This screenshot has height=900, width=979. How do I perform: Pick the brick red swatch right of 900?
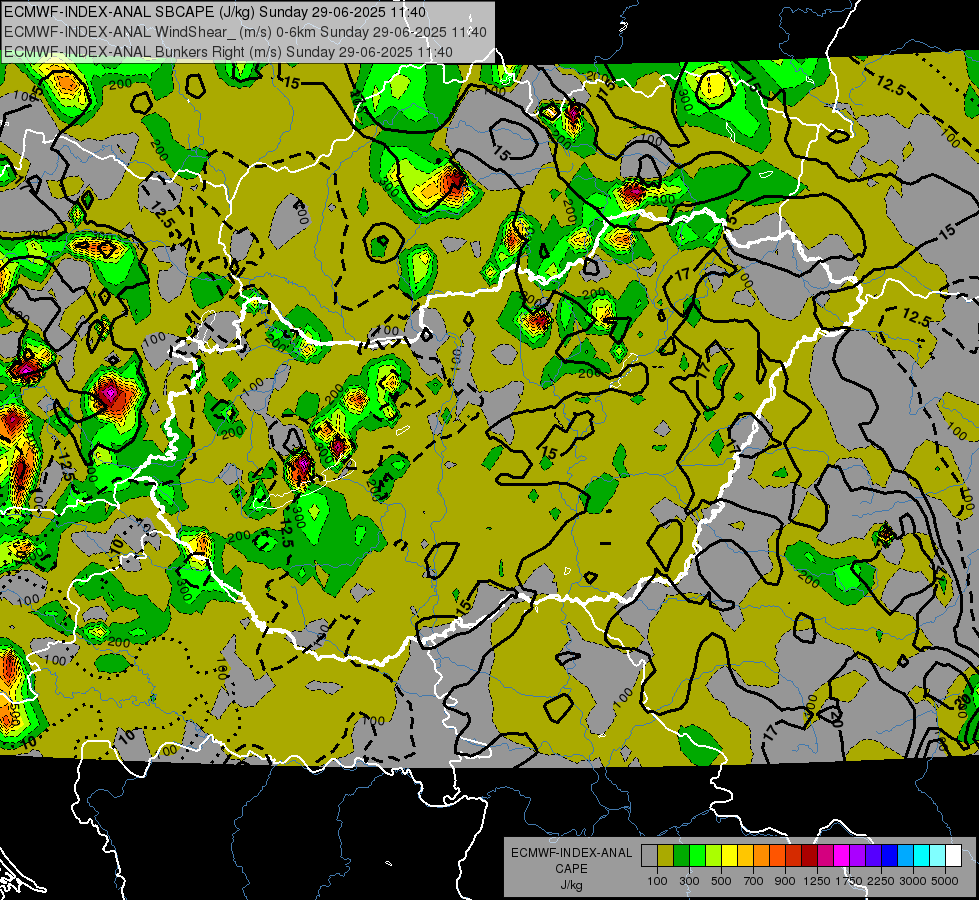tap(794, 856)
